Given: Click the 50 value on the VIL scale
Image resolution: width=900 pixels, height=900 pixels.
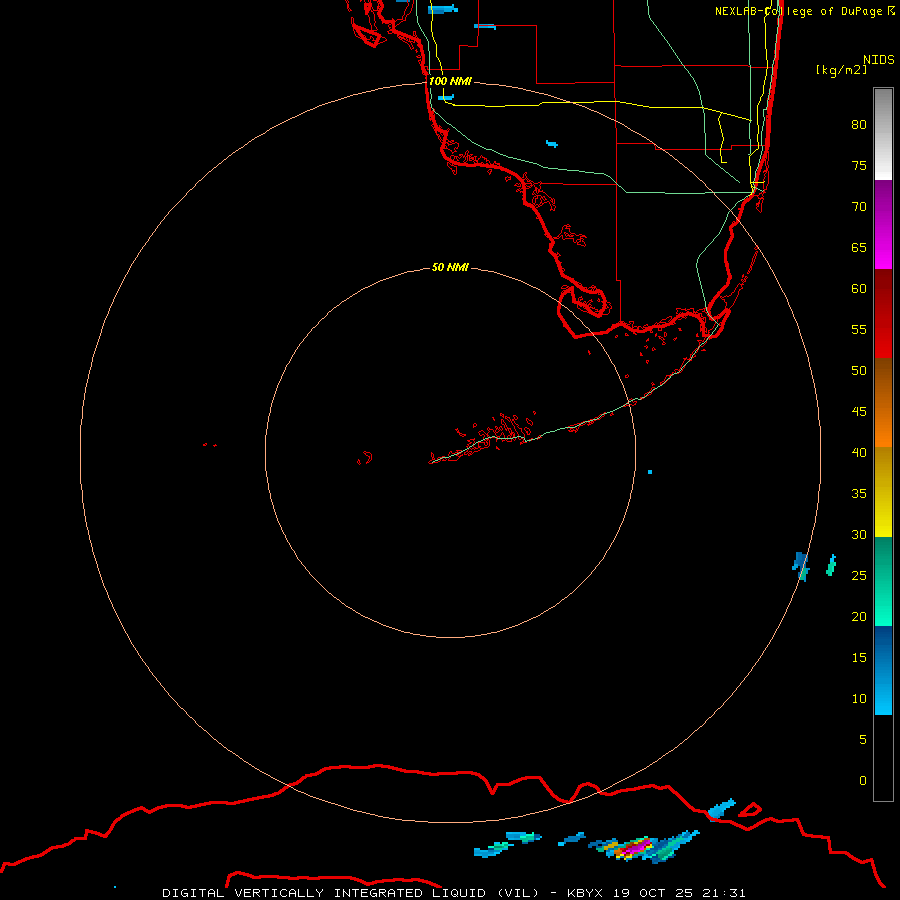Looking at the screenshot, I should 859,371.
